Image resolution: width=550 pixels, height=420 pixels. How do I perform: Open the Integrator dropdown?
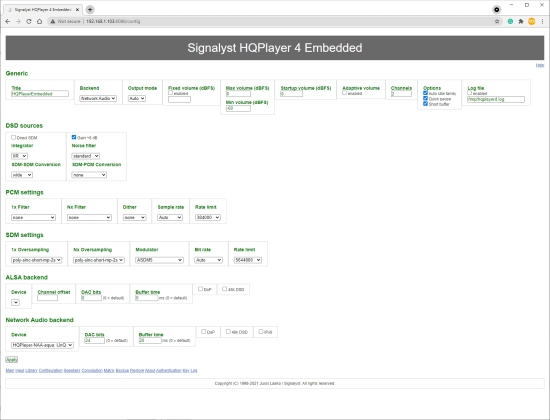19,156
